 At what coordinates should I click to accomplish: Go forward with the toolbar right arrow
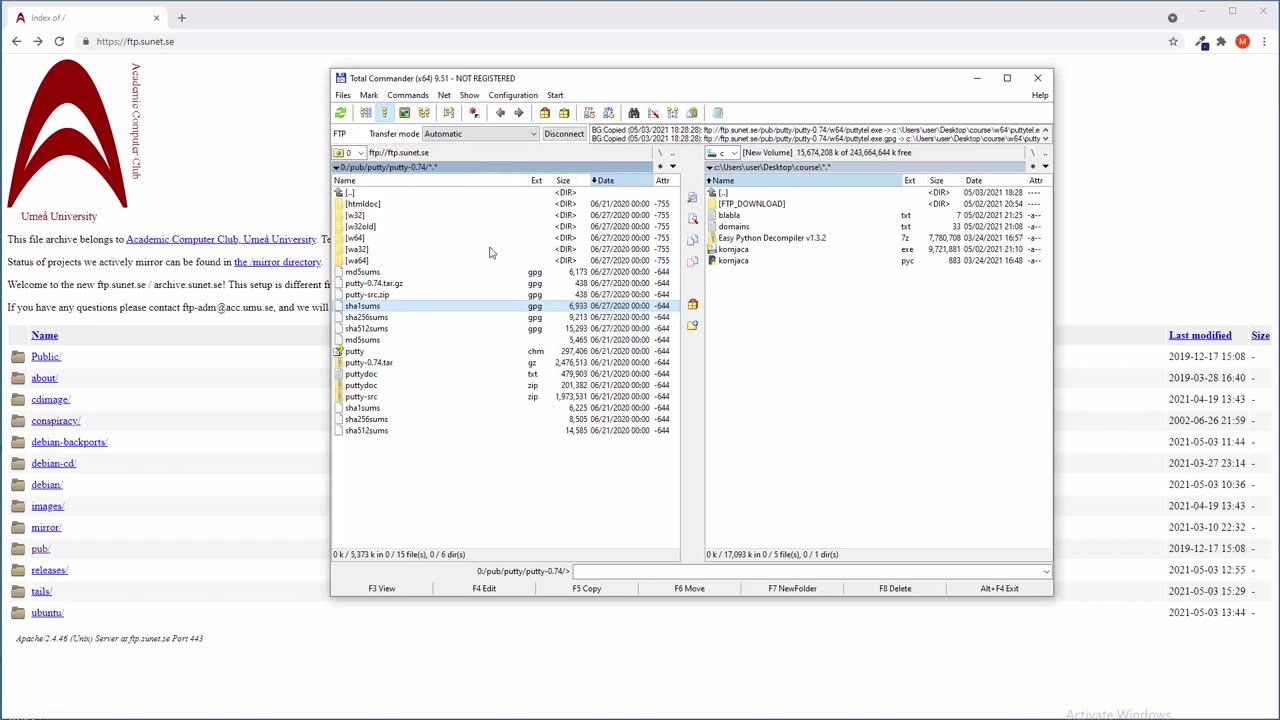click(518, 113)
